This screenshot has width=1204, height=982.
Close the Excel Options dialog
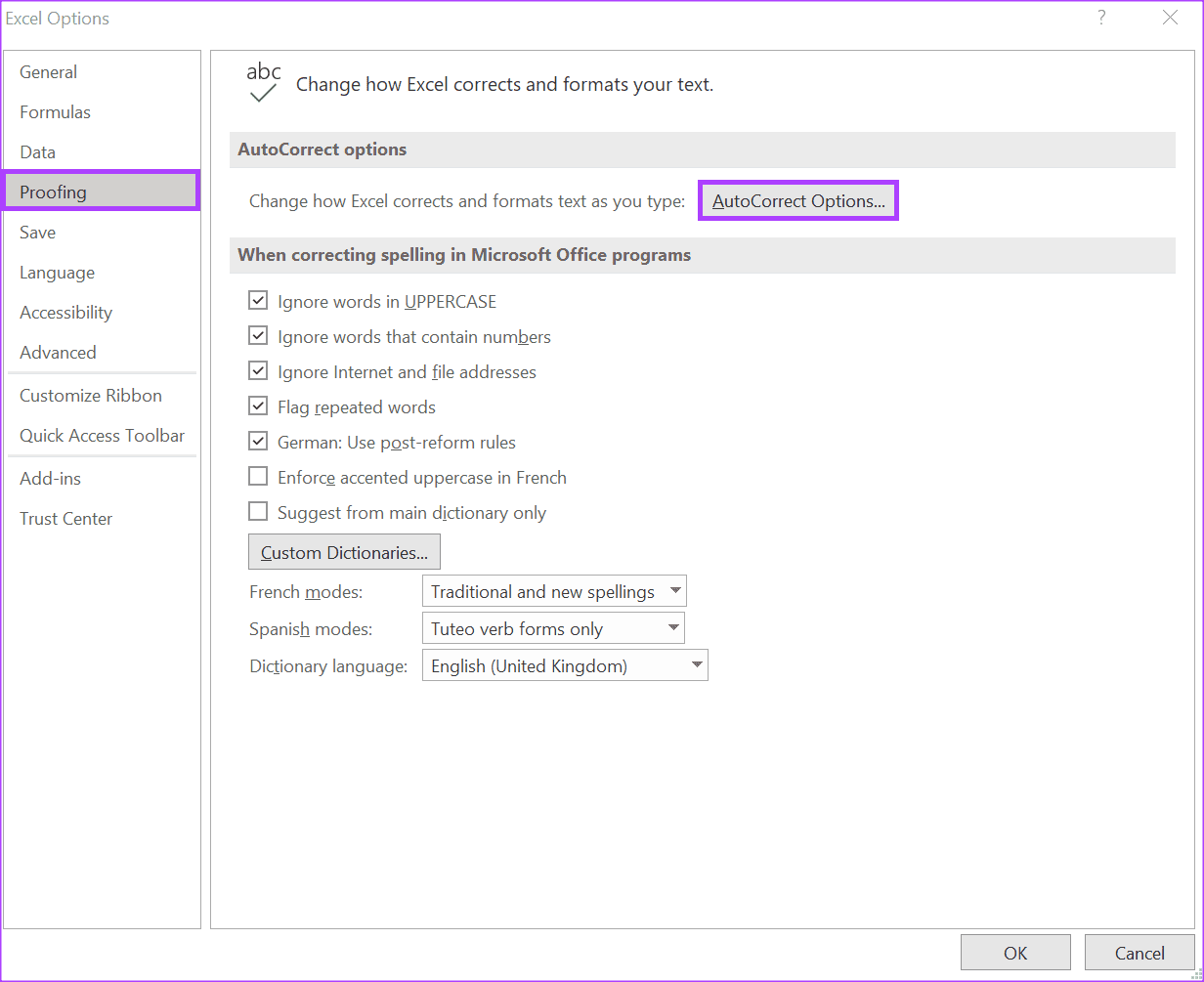(1170, 18)
